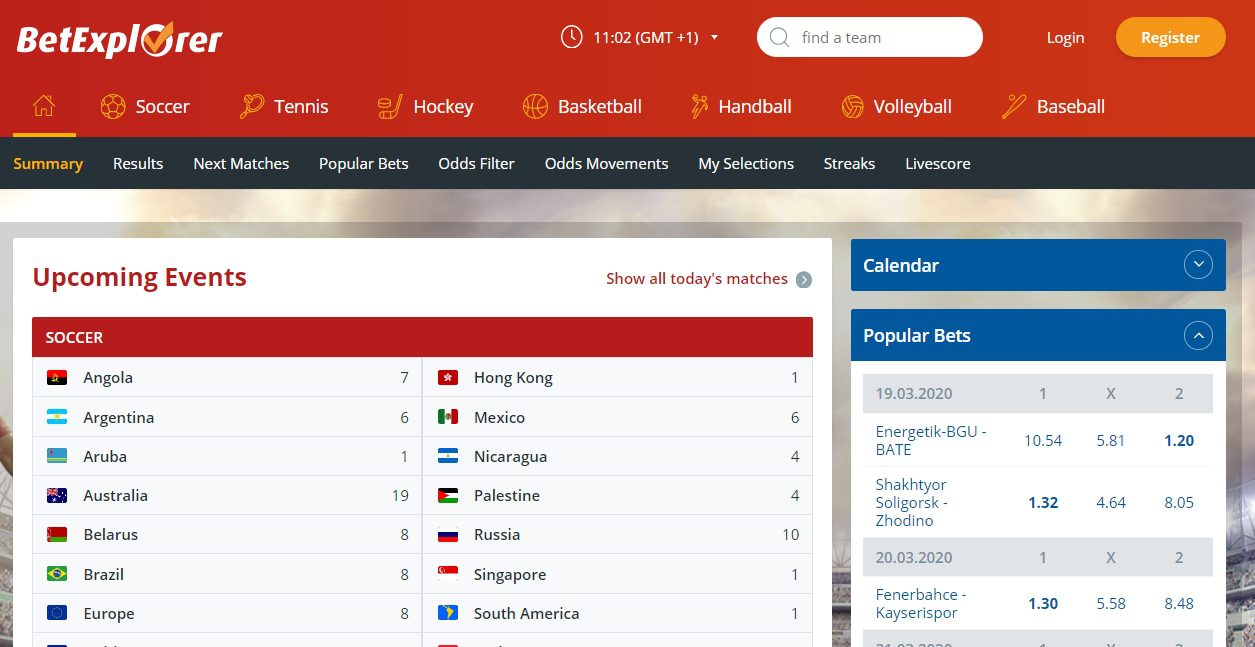Click the Register button
Screen dimensions: 1255x647
pyautogui.click(x=1170, y=37)
